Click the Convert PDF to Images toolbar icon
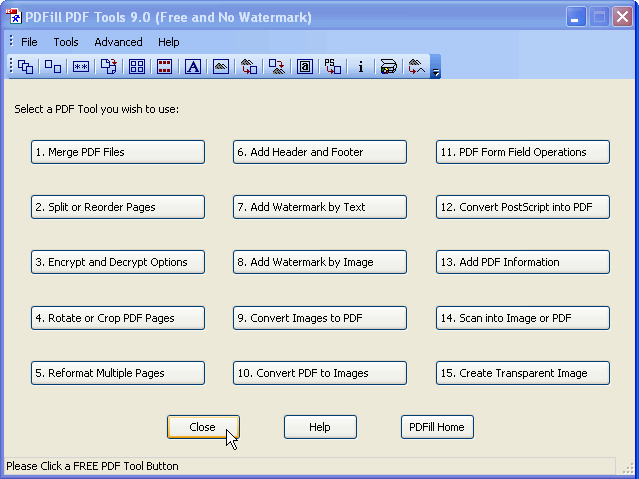Image resolution: width=639 pixels, height=479 pixels. click(x=277, y=66)
